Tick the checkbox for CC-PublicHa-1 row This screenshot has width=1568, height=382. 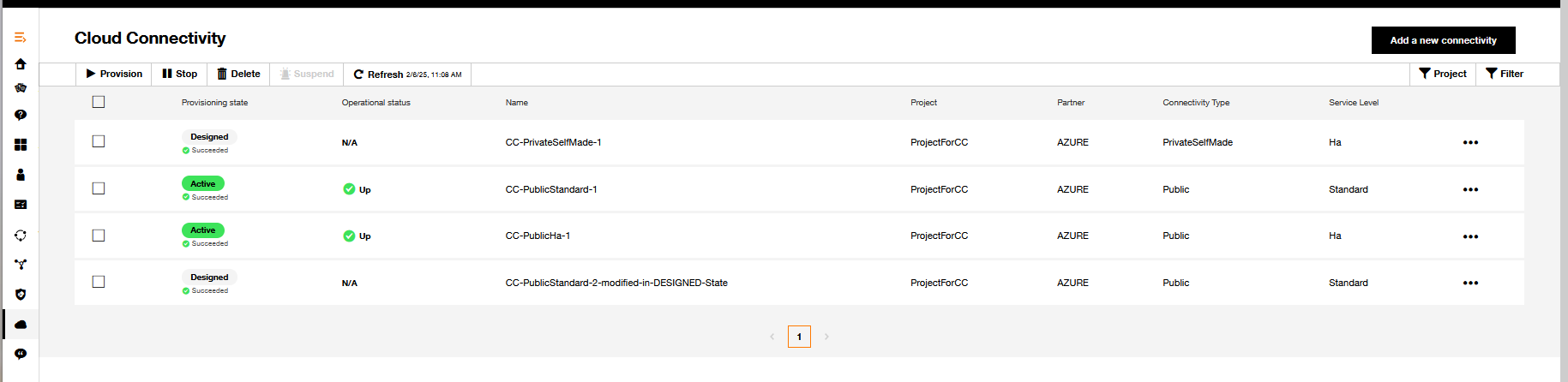99,236
